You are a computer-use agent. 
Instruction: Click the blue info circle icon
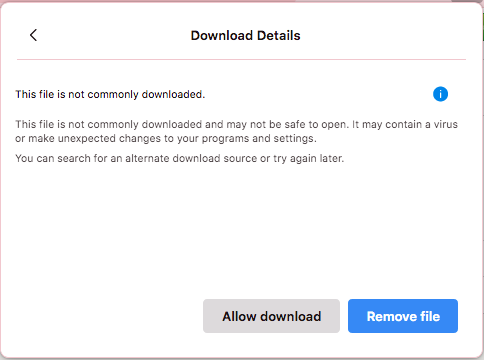tap(440, 94)
